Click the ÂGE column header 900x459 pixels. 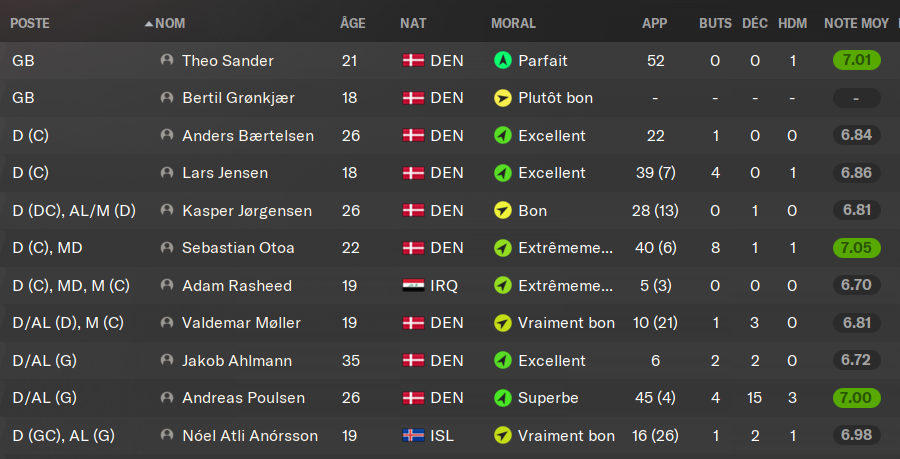(x=352, y=23)
